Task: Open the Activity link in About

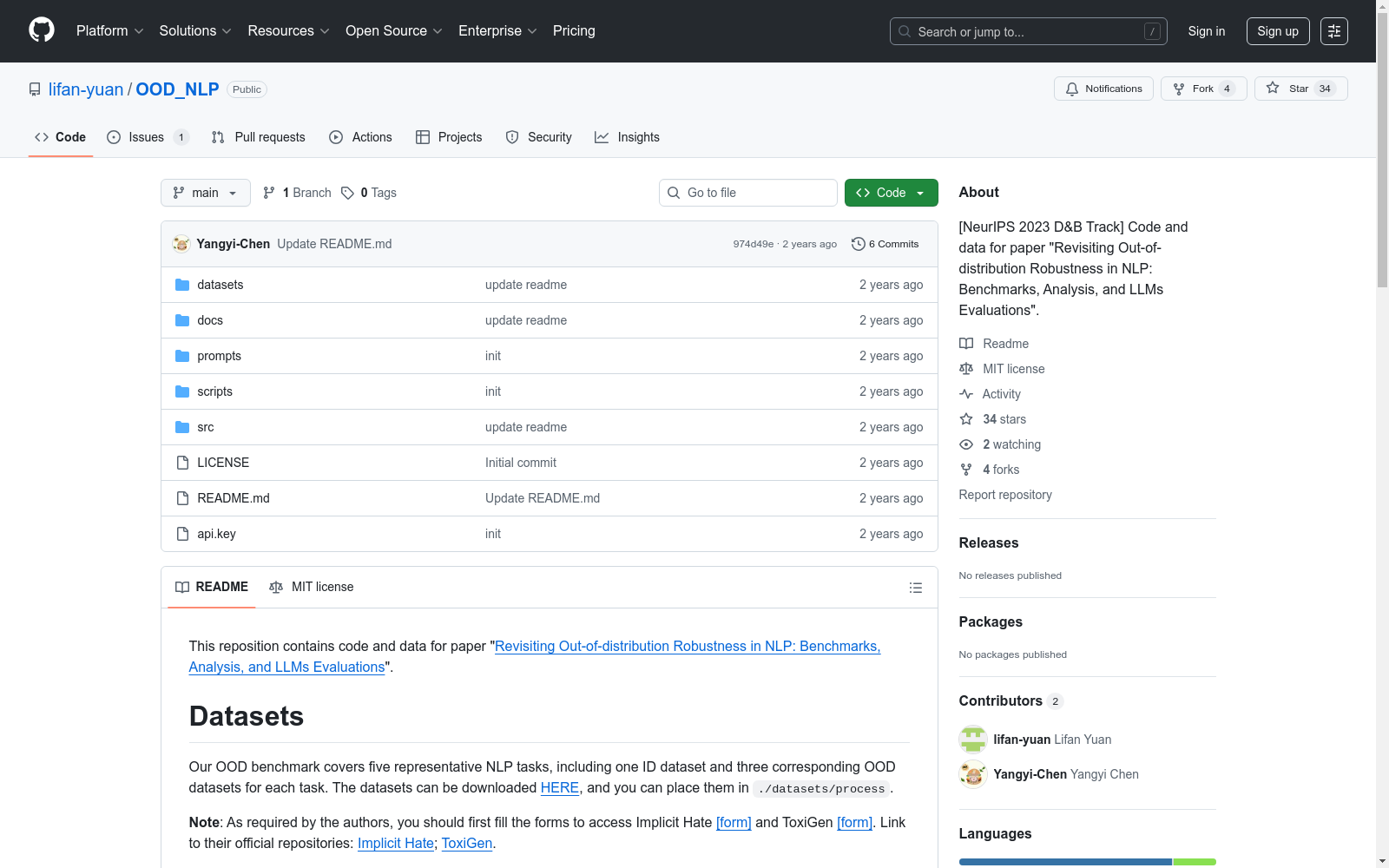Action: (990, 394)
